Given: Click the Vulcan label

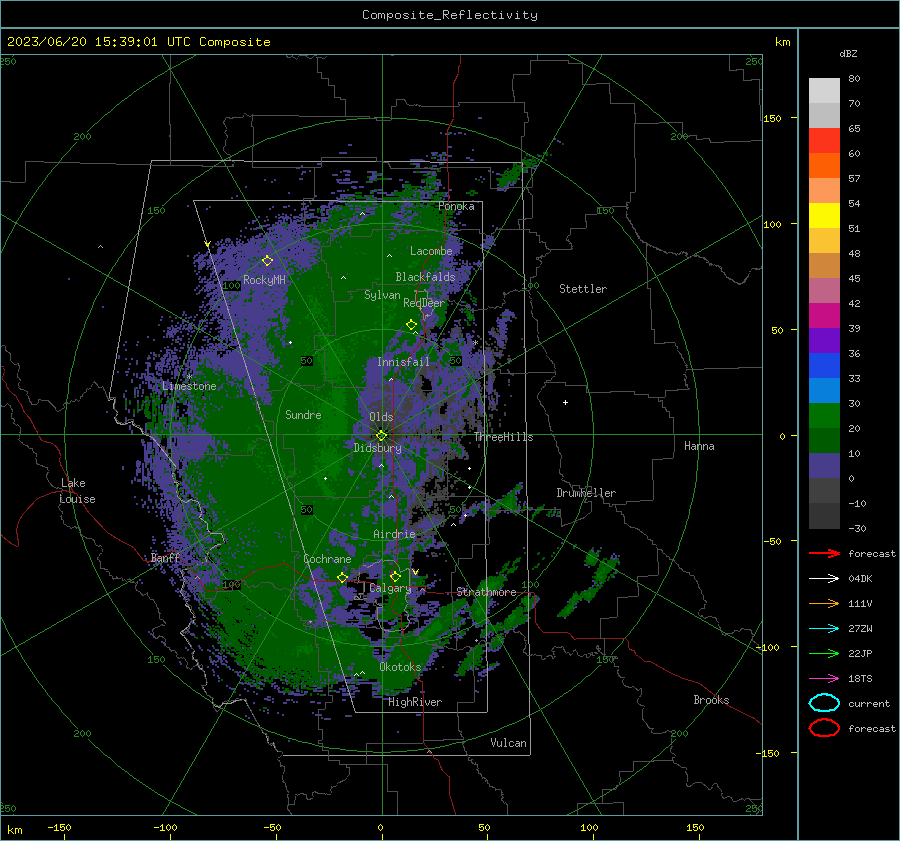Looking at the screenshot, I should (x=508, y=743).
